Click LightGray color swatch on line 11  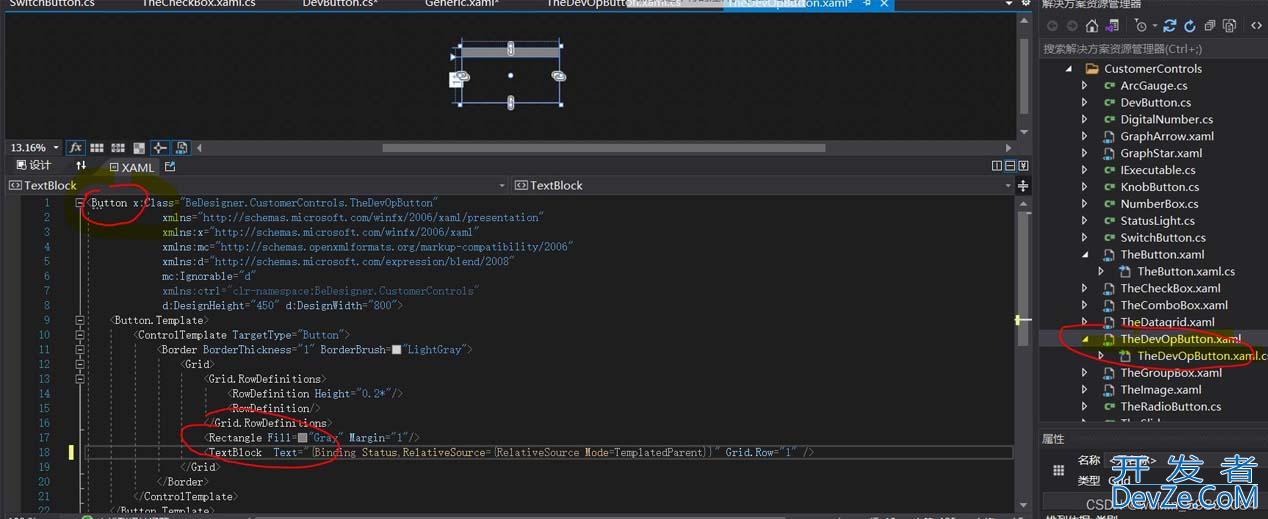[396, 350]
